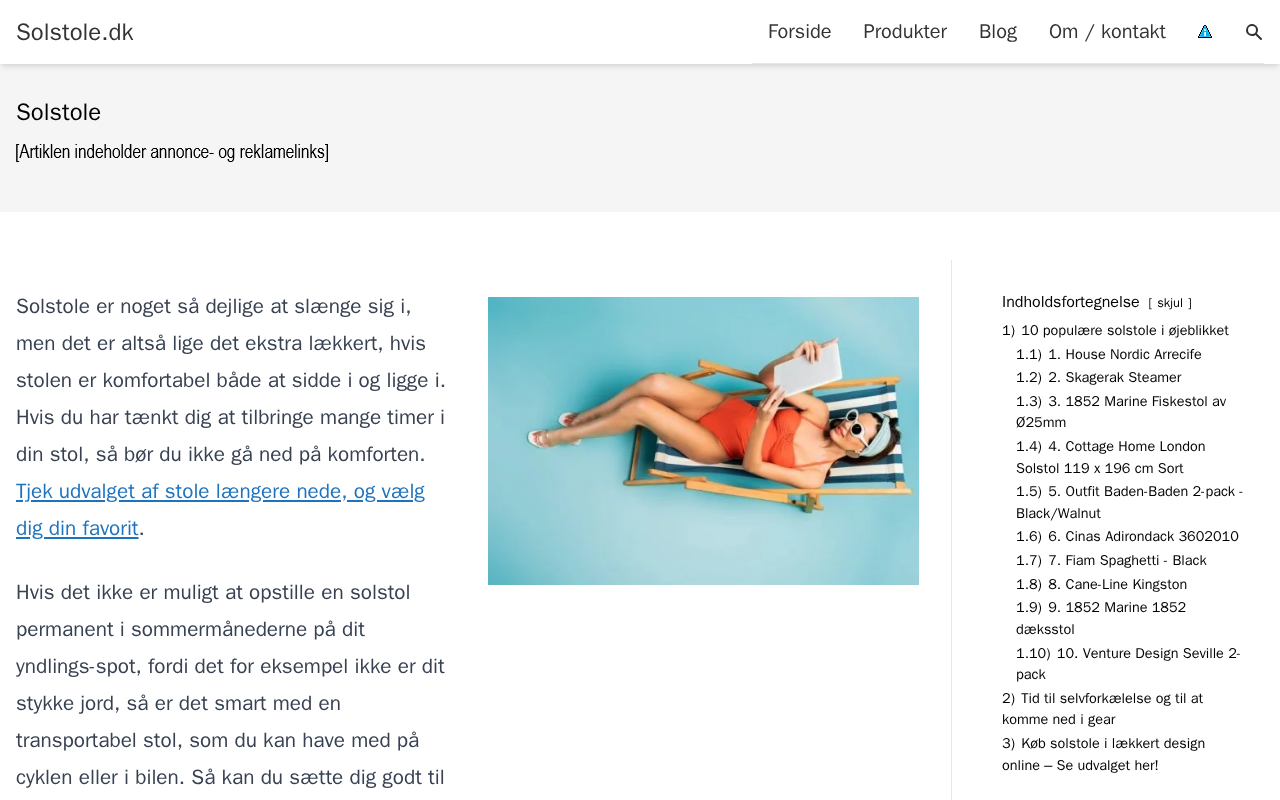The width and height of the screenshot is (1280, 800).
Task: Follow the 'Tjek udvalget af stole' link
Action: 220,510
